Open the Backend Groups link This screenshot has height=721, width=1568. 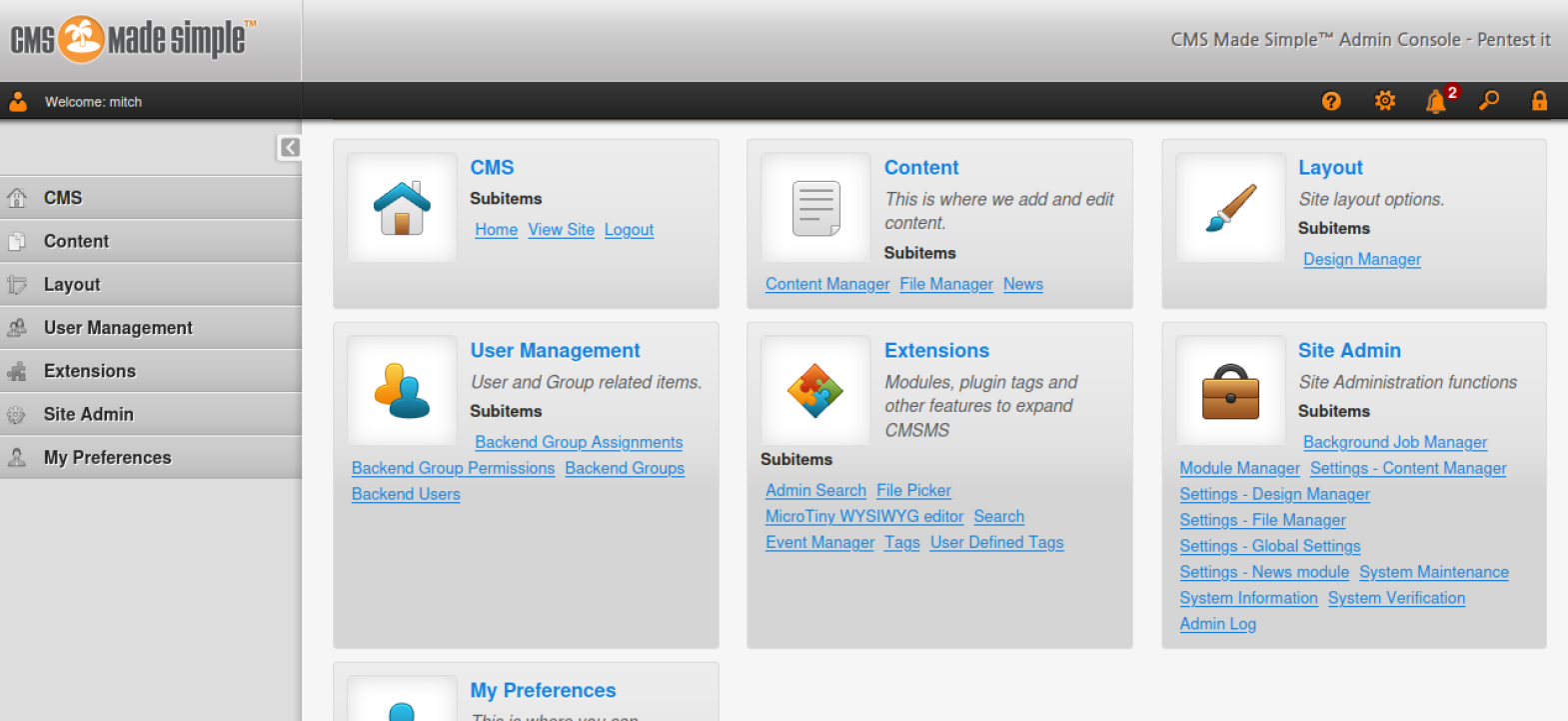pos(625,468)
